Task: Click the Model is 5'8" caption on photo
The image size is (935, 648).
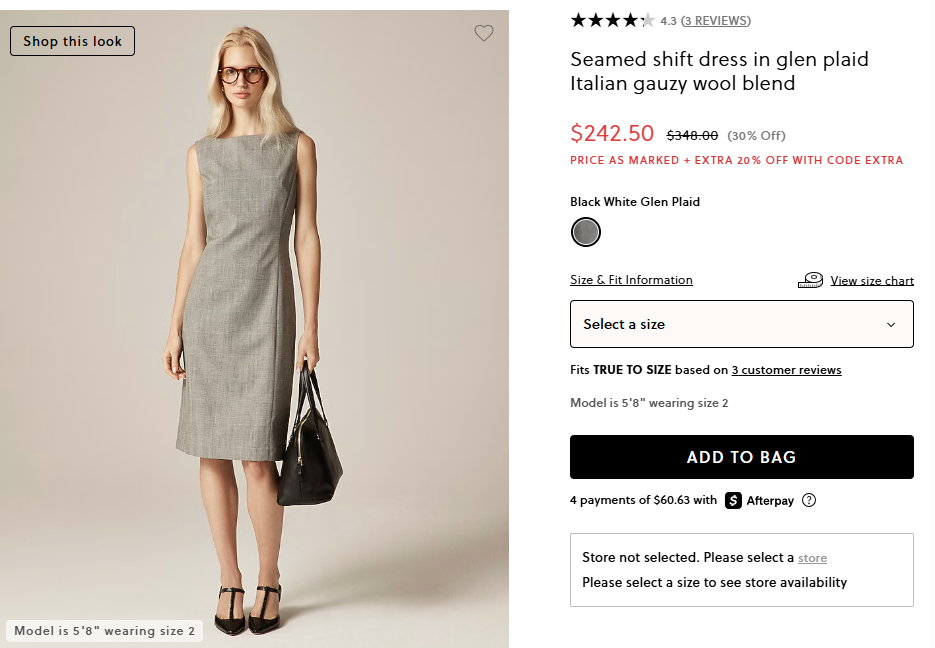Action: tap(104, 631)
